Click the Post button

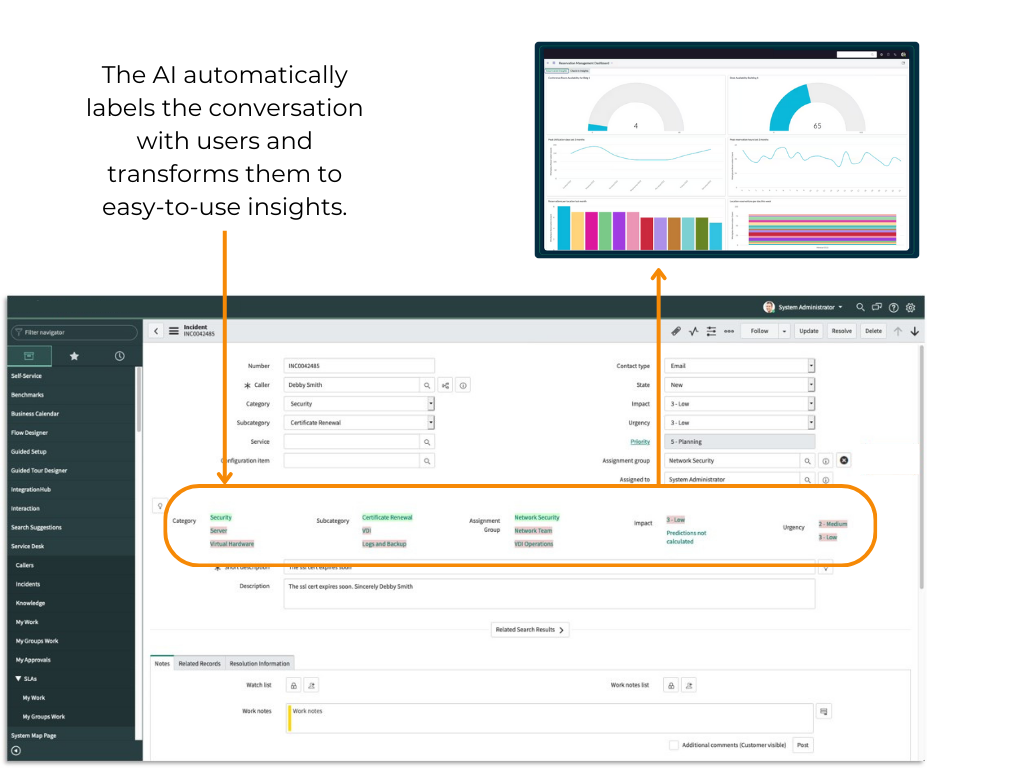803,745
